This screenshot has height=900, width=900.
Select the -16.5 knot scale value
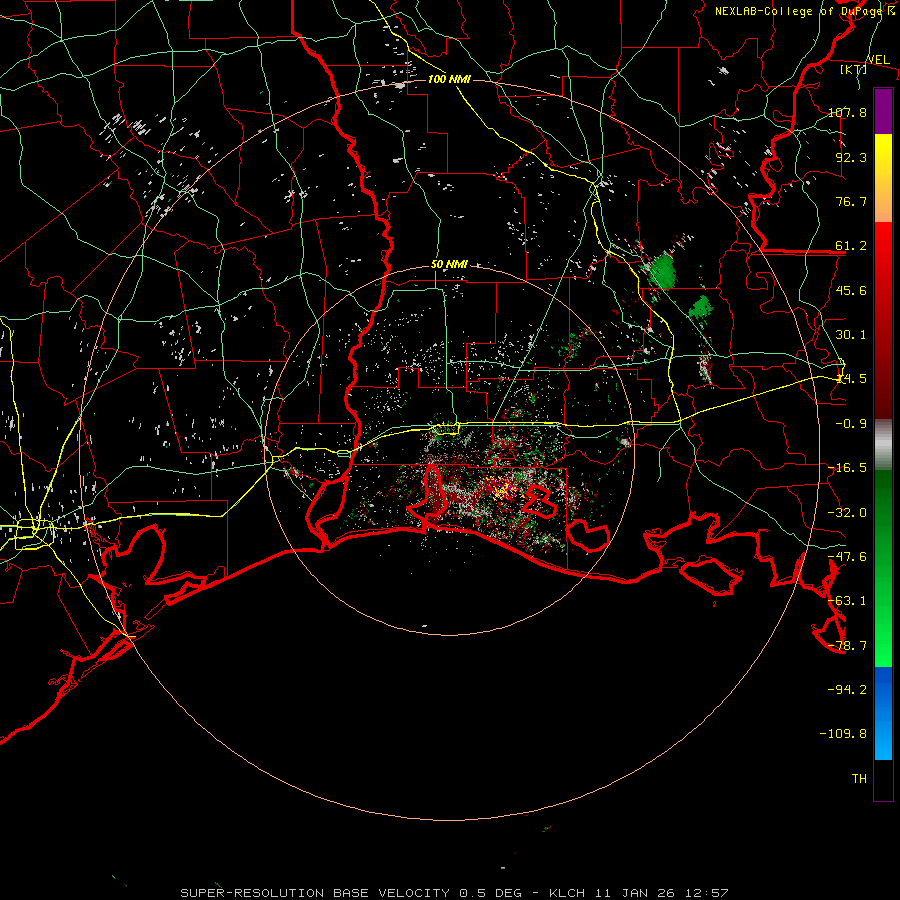pos(847,468)
